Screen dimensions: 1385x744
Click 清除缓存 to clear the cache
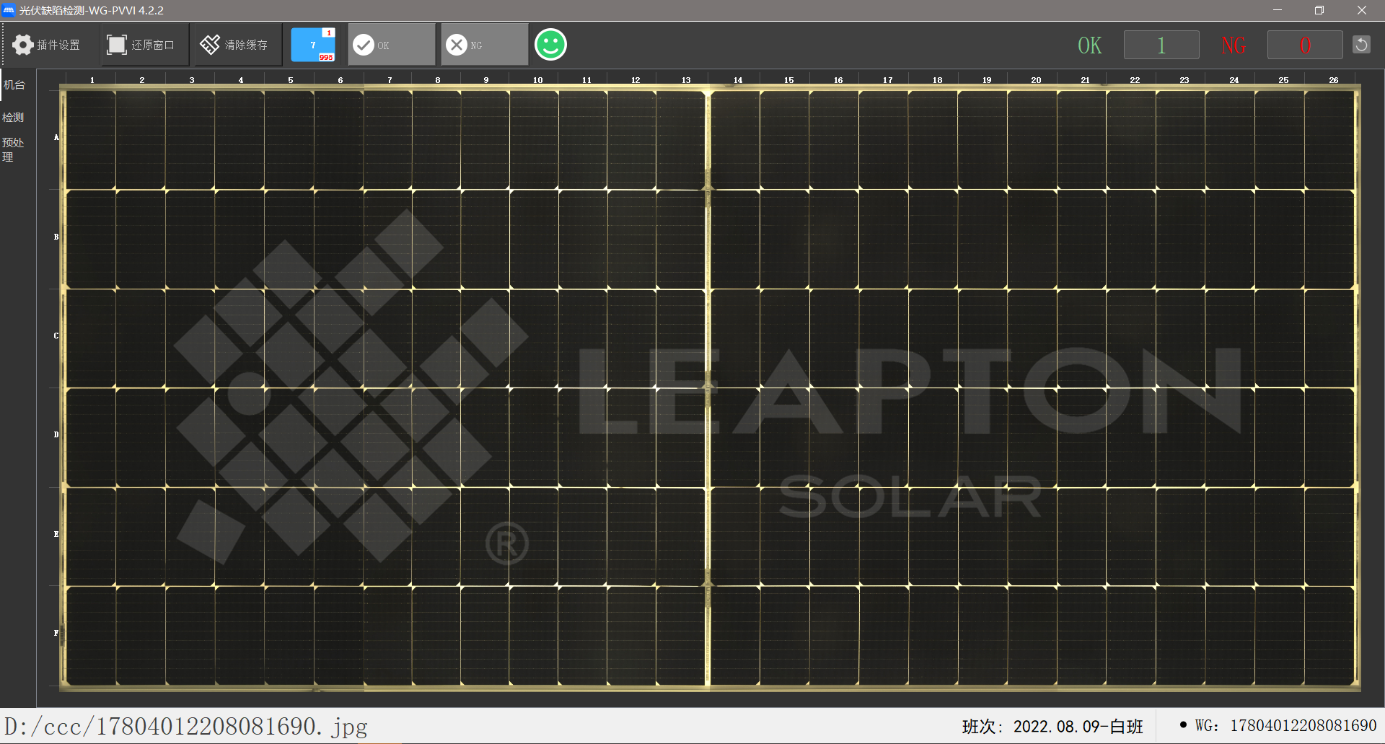point(235,45)
